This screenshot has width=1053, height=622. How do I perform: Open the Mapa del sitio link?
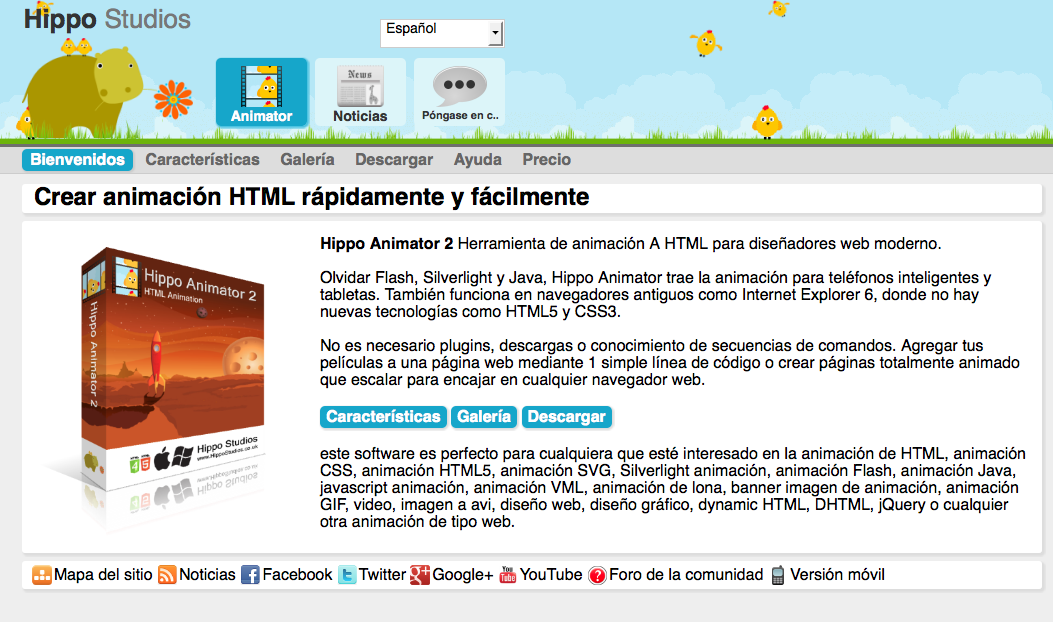pos(103,575)
